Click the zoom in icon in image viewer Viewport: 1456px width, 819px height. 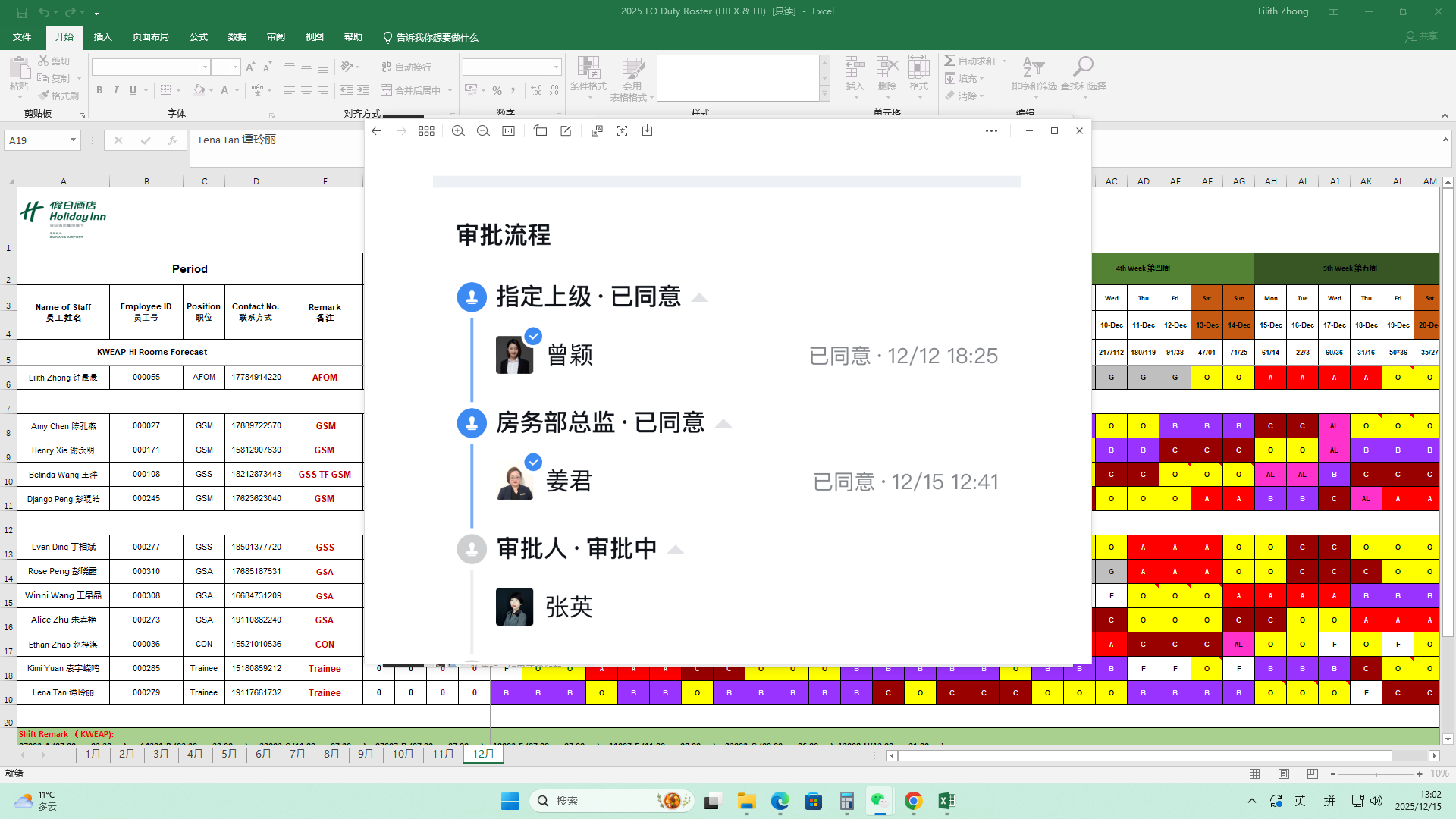click(458, 131)
